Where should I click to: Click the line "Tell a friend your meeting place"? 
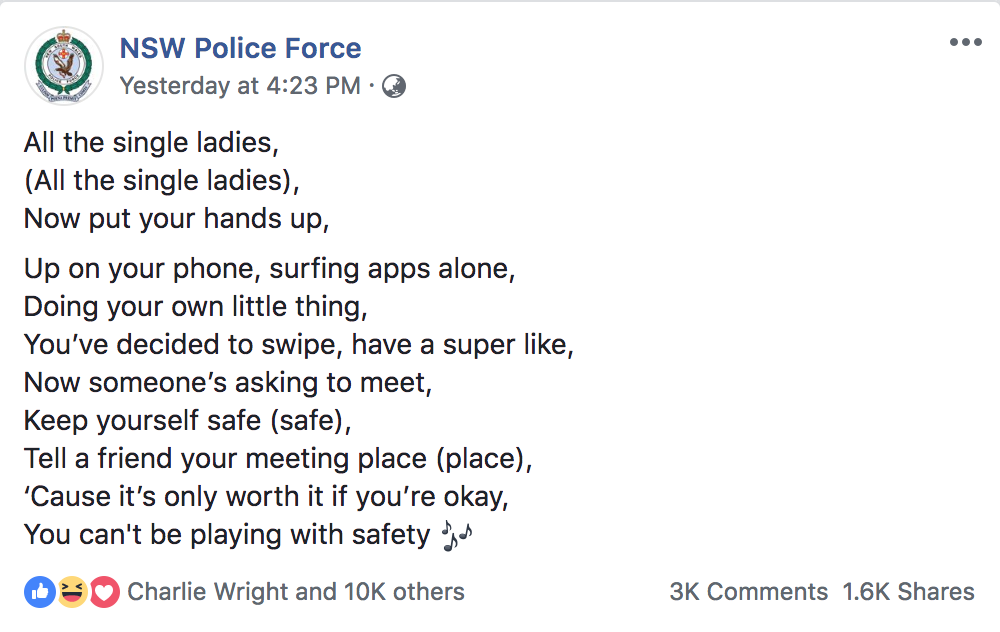coord(280,459)
